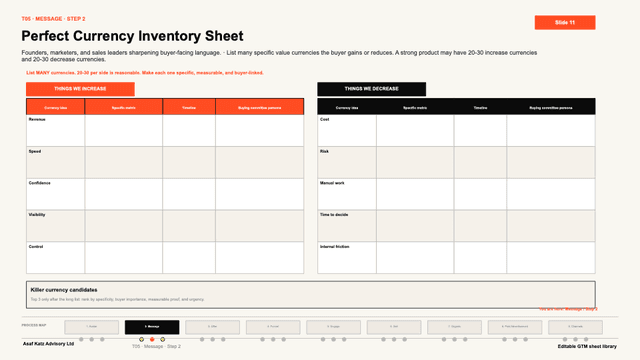The width and height of the screenshot is (640, 360).
Task: Select the Speed row label
Action: pyautogui.click(x=35, y=151)
